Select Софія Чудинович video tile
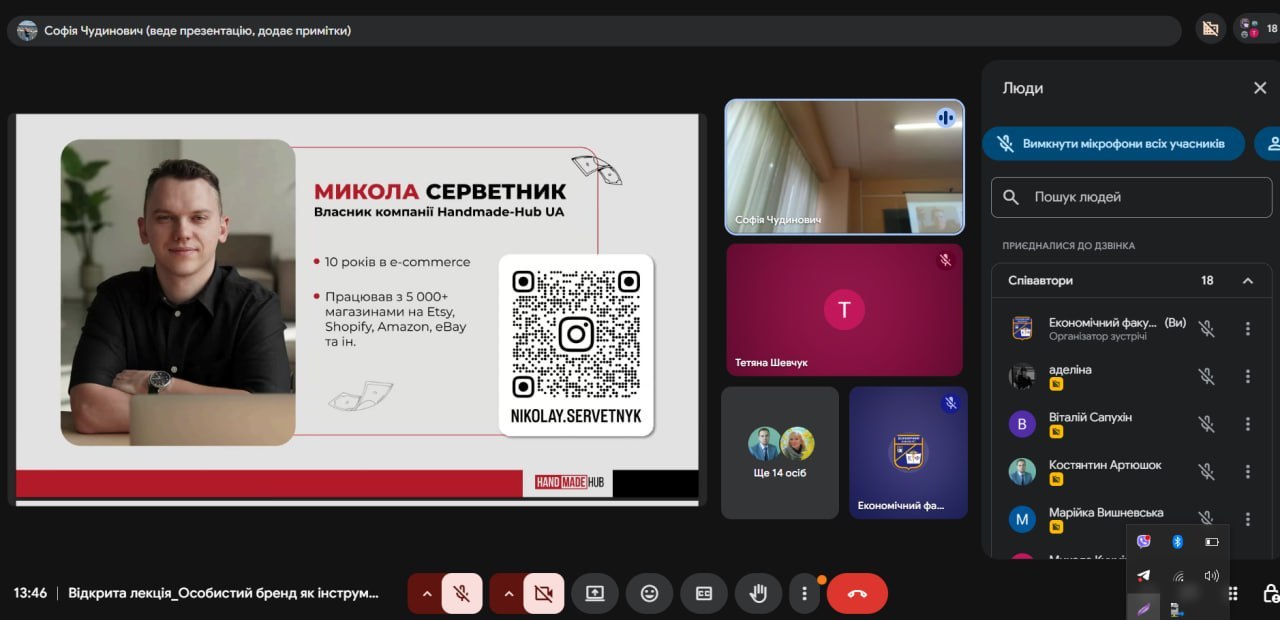The height and width of the screenshot is (620, 1280). click(845, 166)
